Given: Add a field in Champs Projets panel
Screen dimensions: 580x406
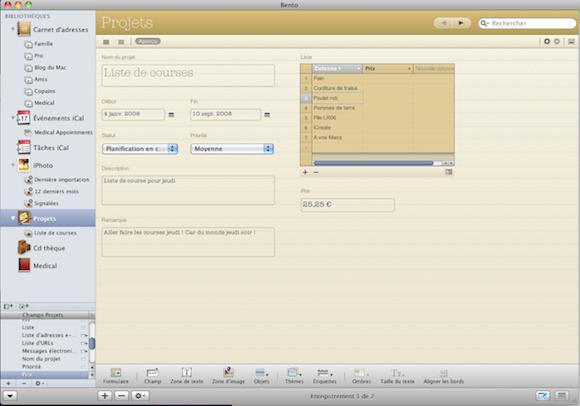Looking at the screenshot, I should click(9, 383).
